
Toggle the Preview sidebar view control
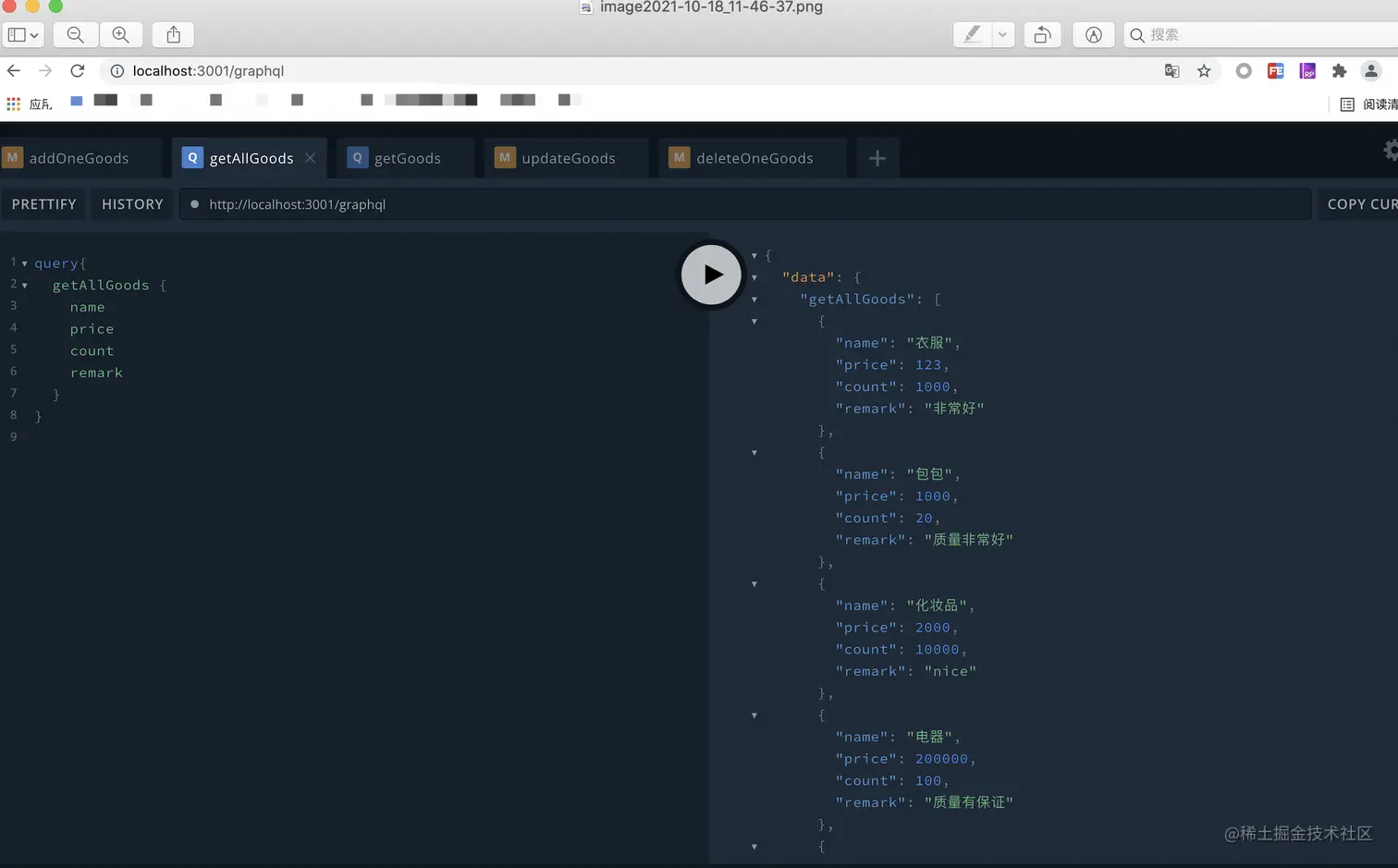point(23,34)
